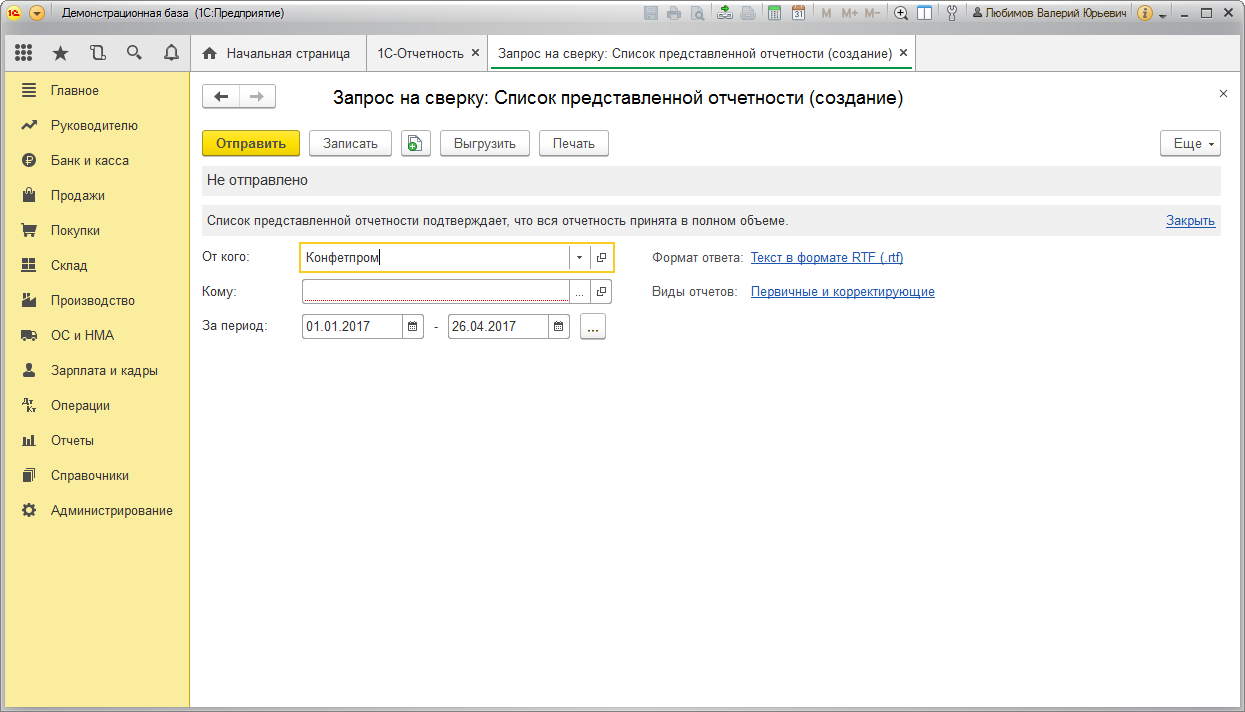
Task: Click the yellow Отправить button
Action: [x=251, y=143]
